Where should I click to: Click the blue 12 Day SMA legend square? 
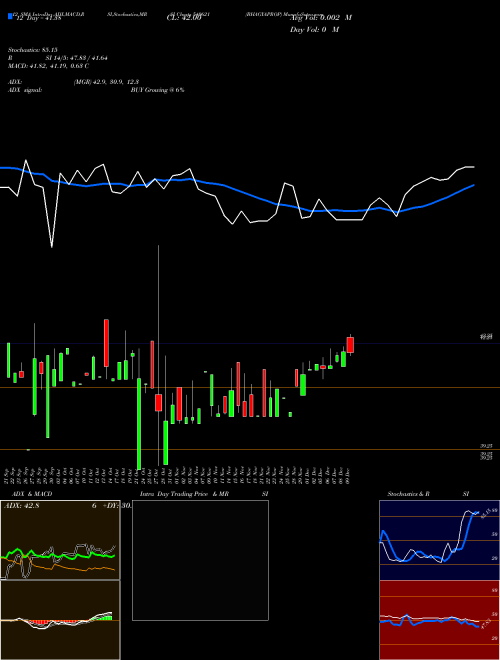11,17
